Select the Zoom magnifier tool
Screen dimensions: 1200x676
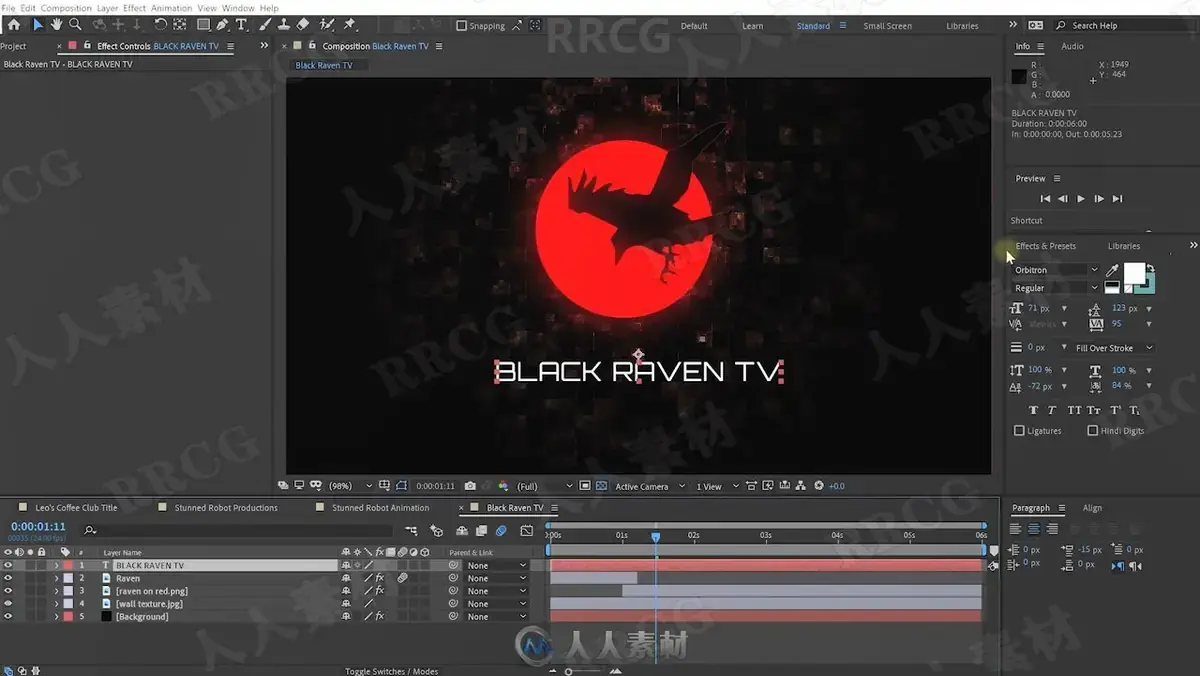pyautogui.click(x=75, y=24)
